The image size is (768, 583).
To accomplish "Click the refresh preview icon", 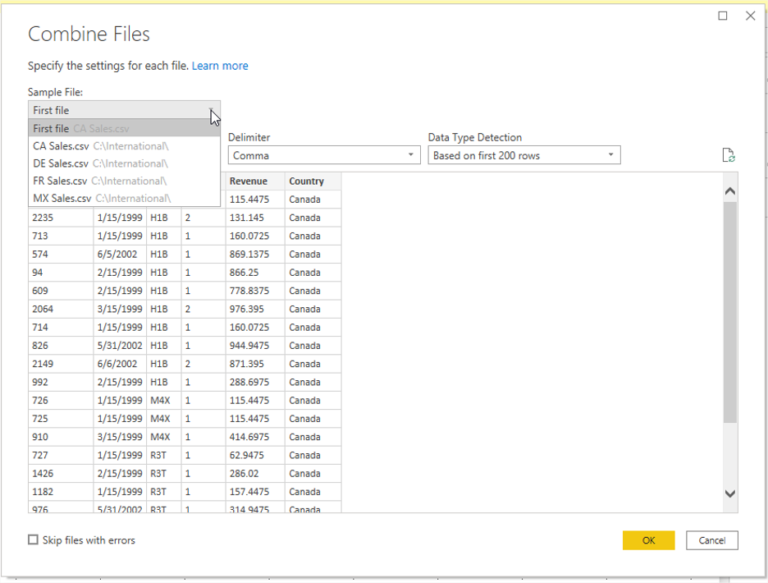I will point(729,155).
